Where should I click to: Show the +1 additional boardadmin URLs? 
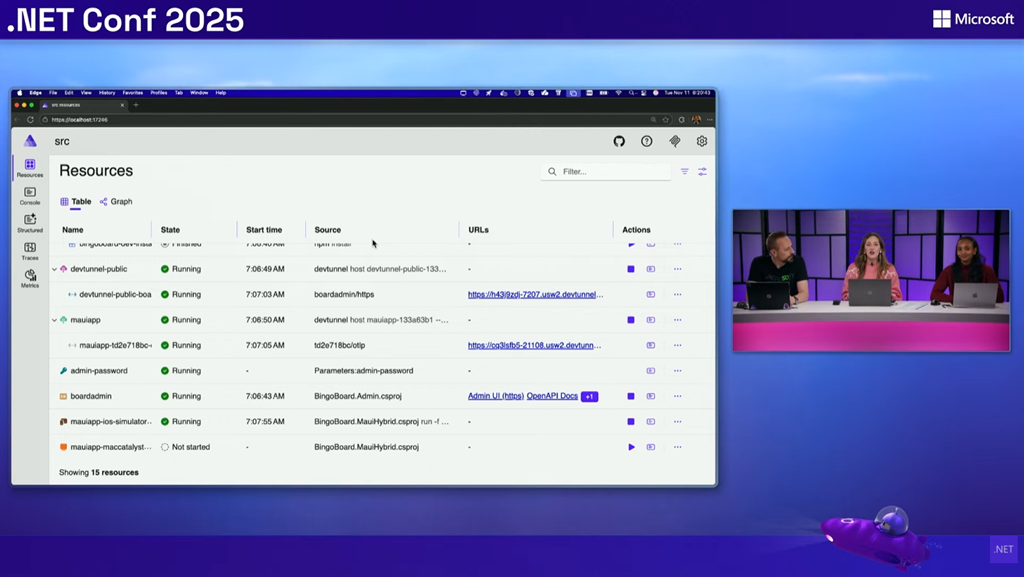click(x=589, y=396)
